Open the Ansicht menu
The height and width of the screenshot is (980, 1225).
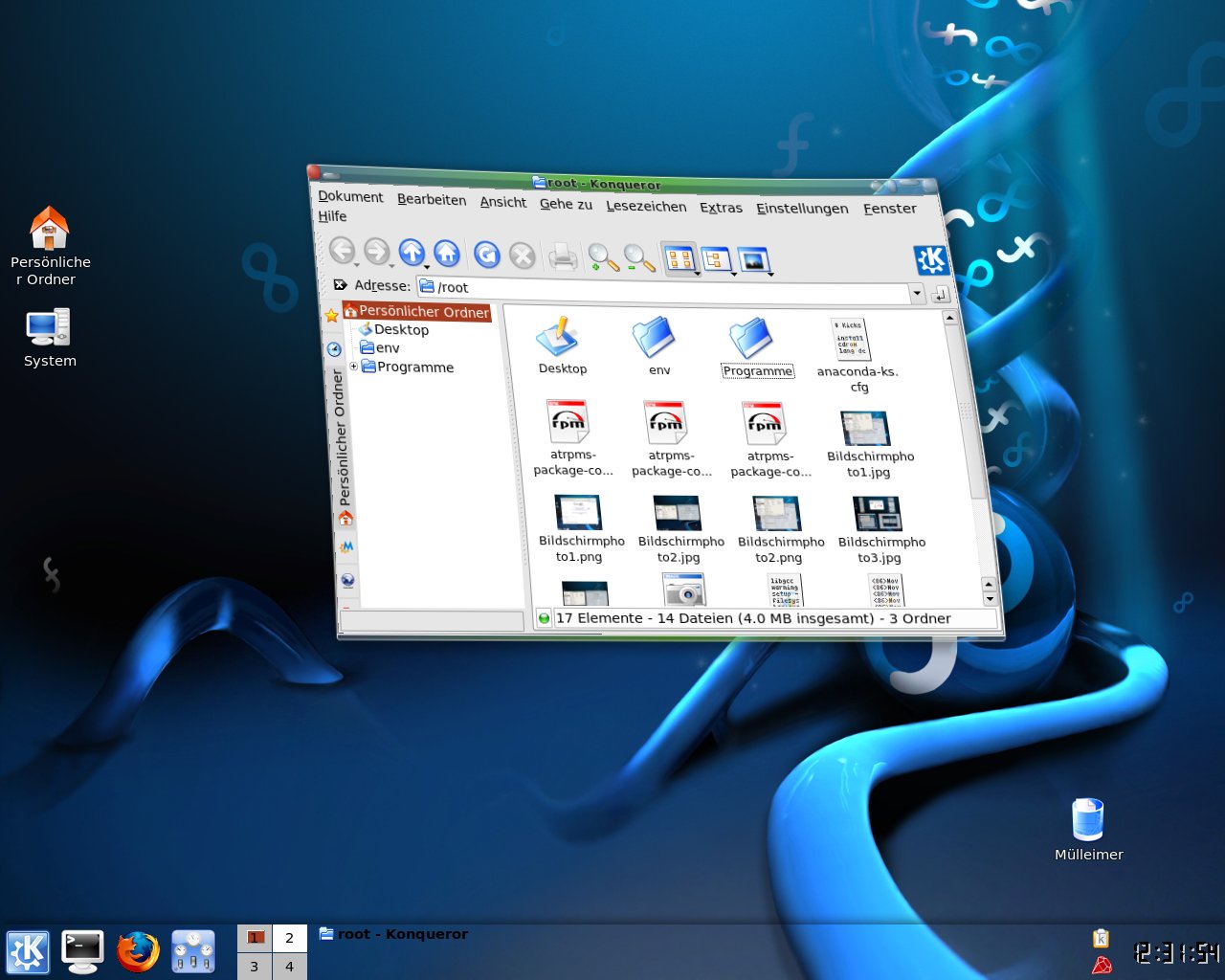click(x=503, y=202)
